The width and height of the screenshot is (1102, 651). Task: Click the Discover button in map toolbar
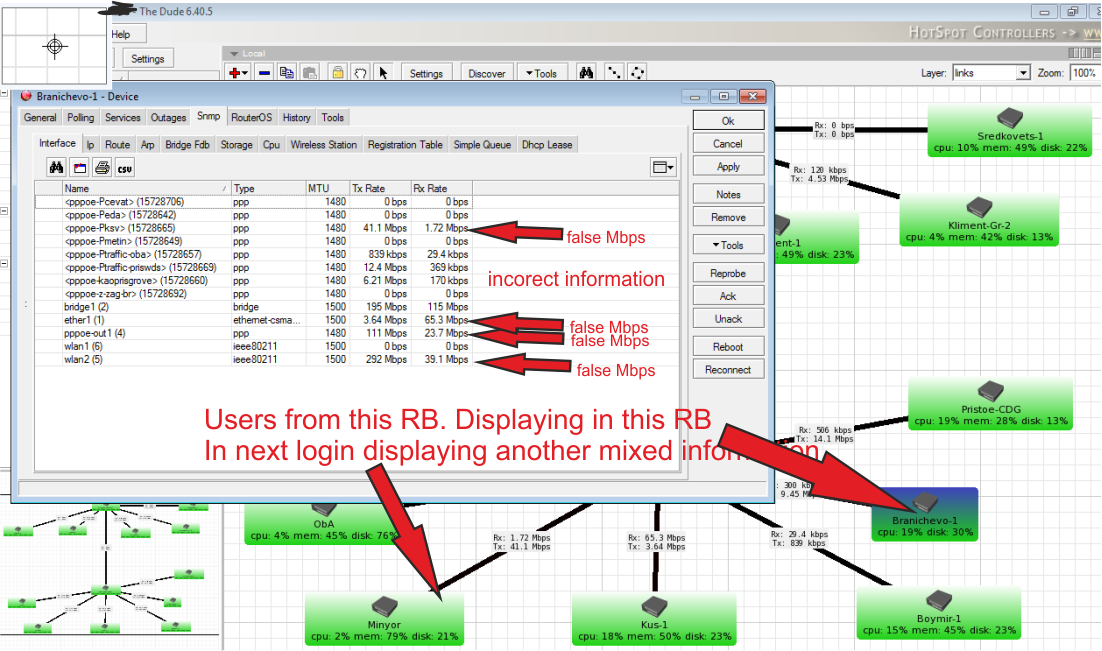[486, 73]
